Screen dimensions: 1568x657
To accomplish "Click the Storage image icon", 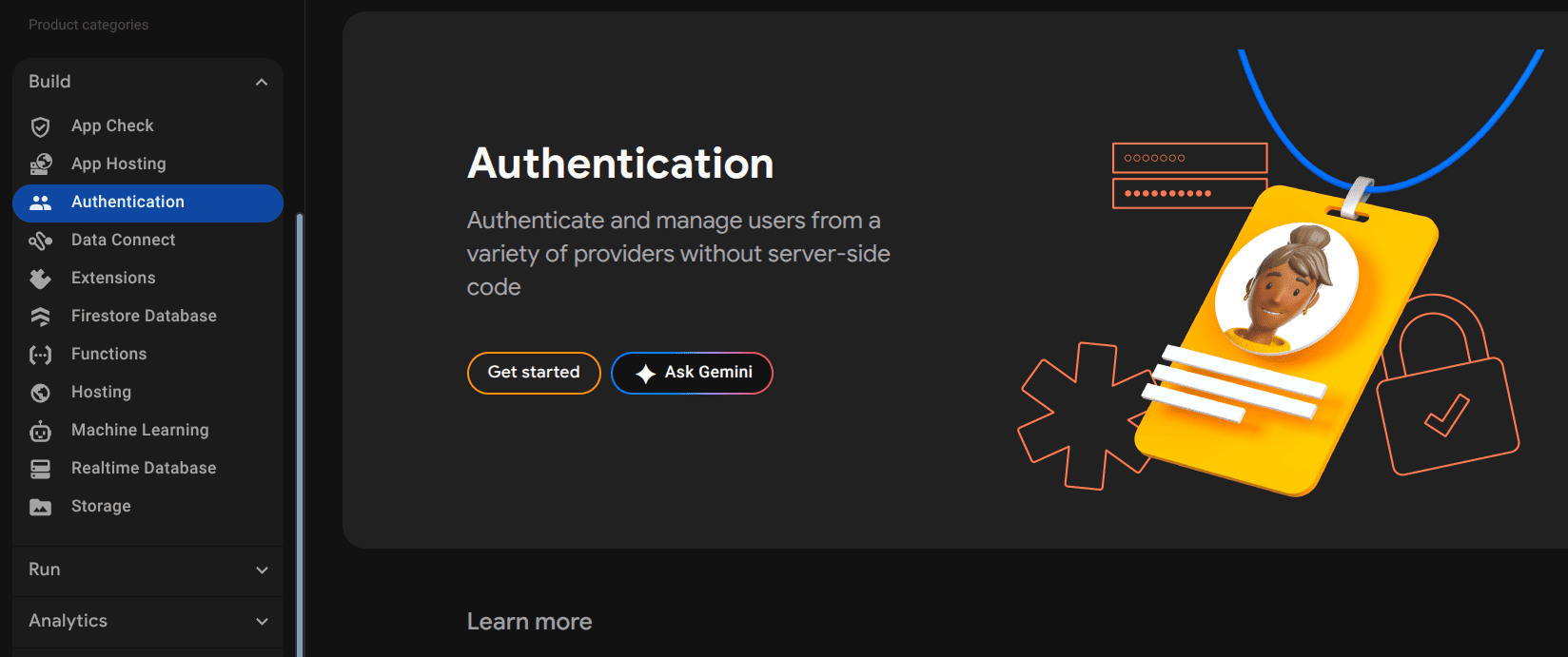I will coord(40,507).
